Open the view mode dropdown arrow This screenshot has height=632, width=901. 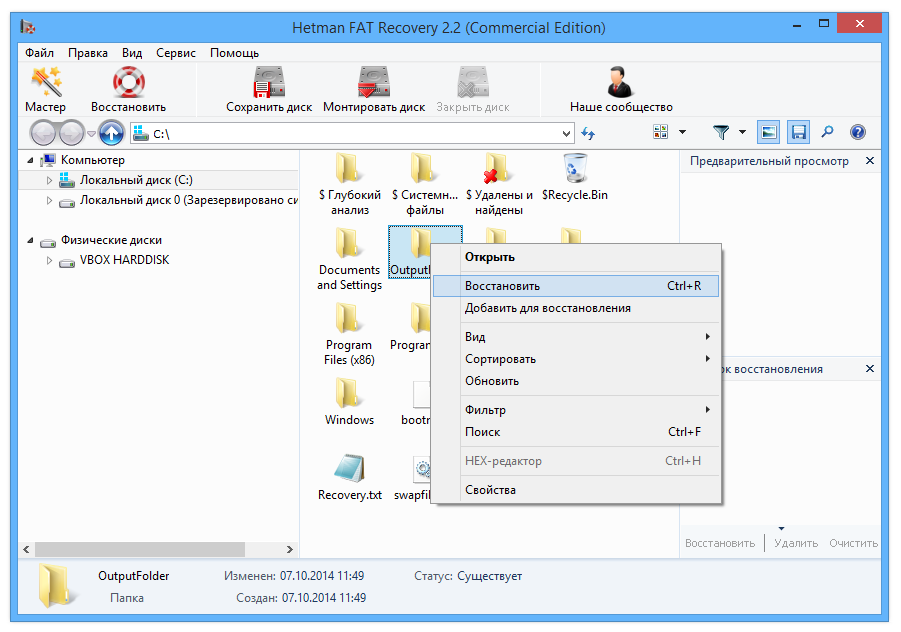[682, 132]
